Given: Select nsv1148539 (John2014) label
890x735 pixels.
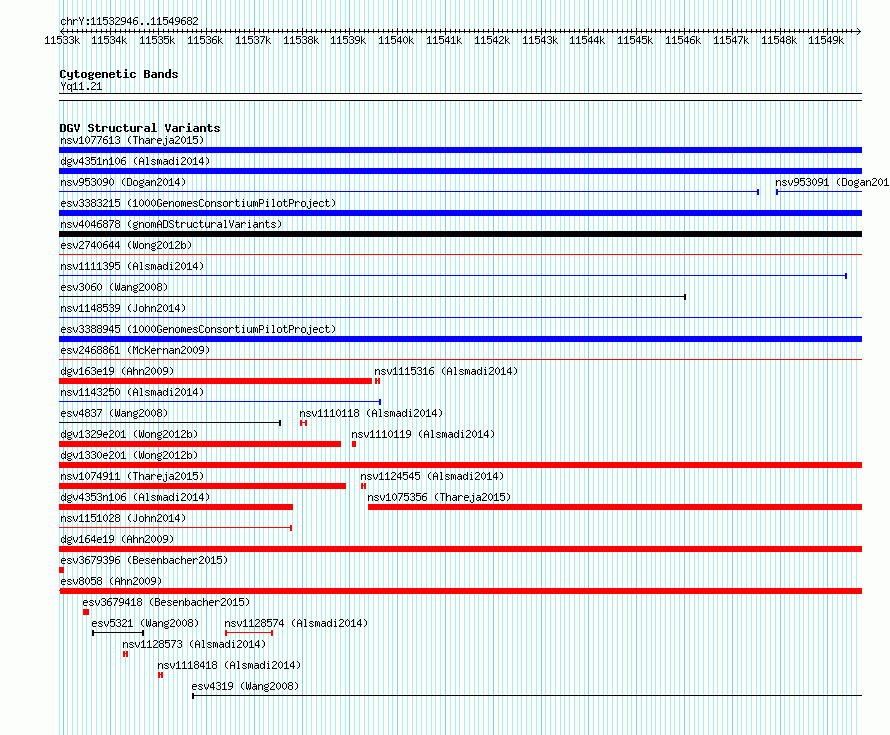Looking at the screenshot, I should (123, 308).
